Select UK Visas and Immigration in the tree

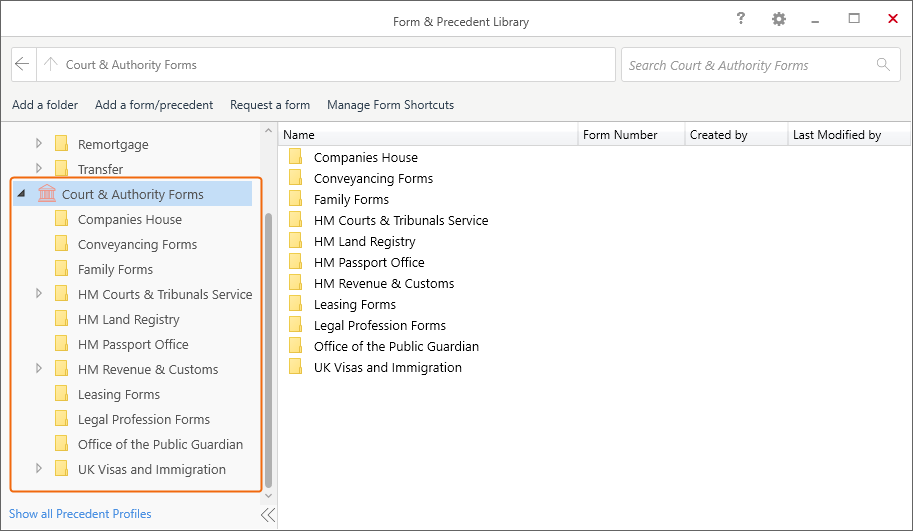click(x=151, y=469)
